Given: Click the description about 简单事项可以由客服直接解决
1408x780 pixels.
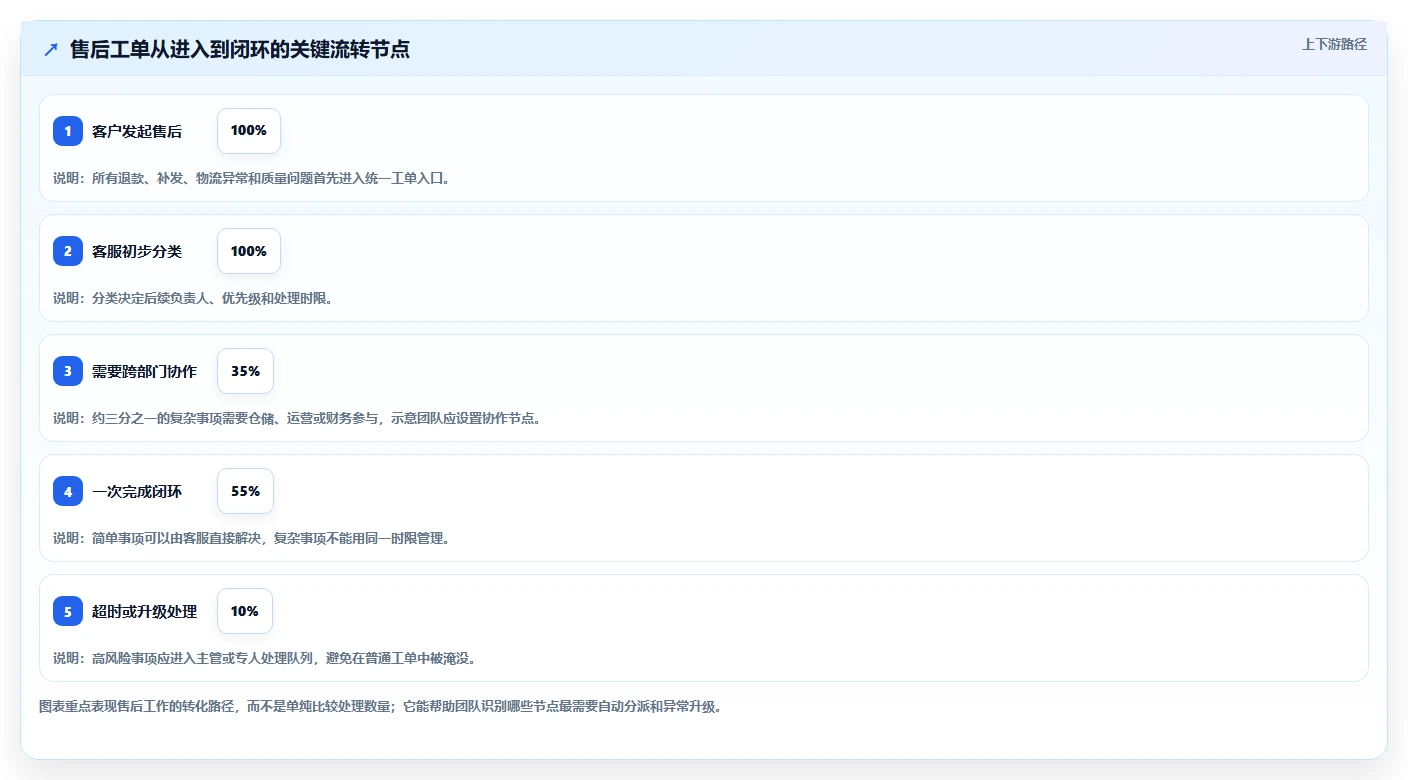Looking at the screenshot, I should click(x=252, y=538).
